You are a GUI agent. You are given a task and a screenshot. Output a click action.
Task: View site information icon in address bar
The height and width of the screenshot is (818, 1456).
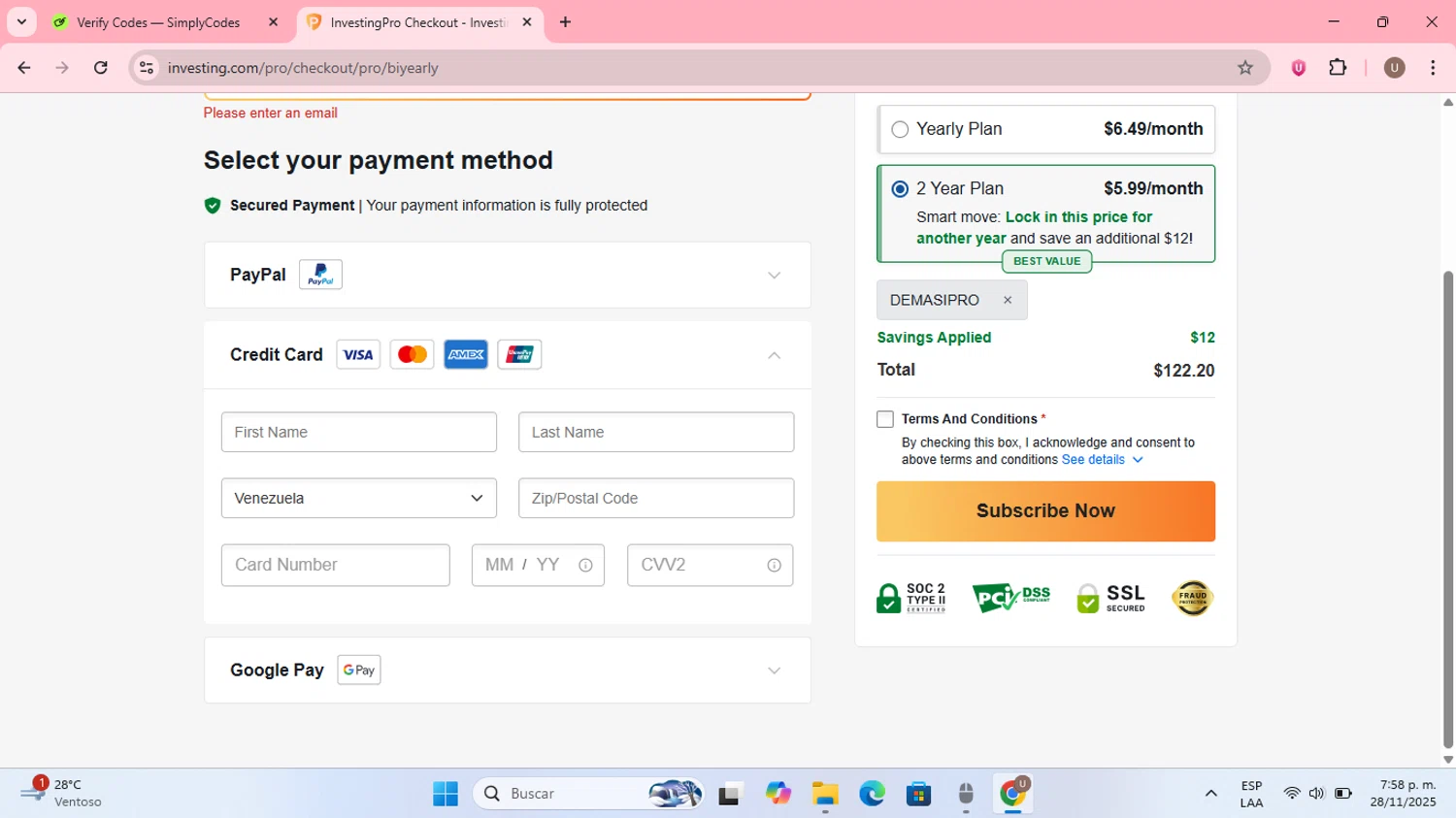coord(147,68)
